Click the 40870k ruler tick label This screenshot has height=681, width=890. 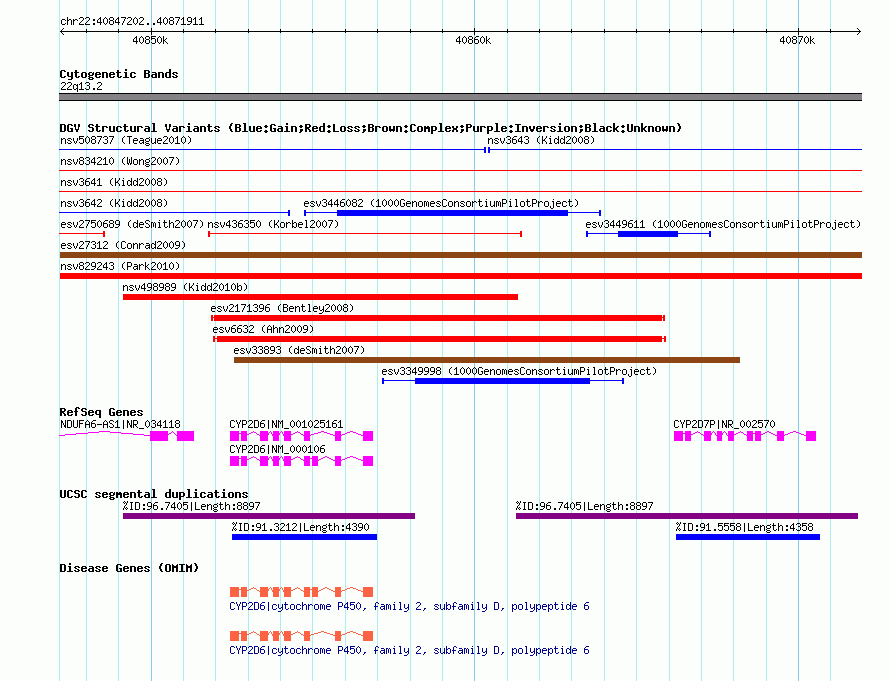click(x=797, y=40)
